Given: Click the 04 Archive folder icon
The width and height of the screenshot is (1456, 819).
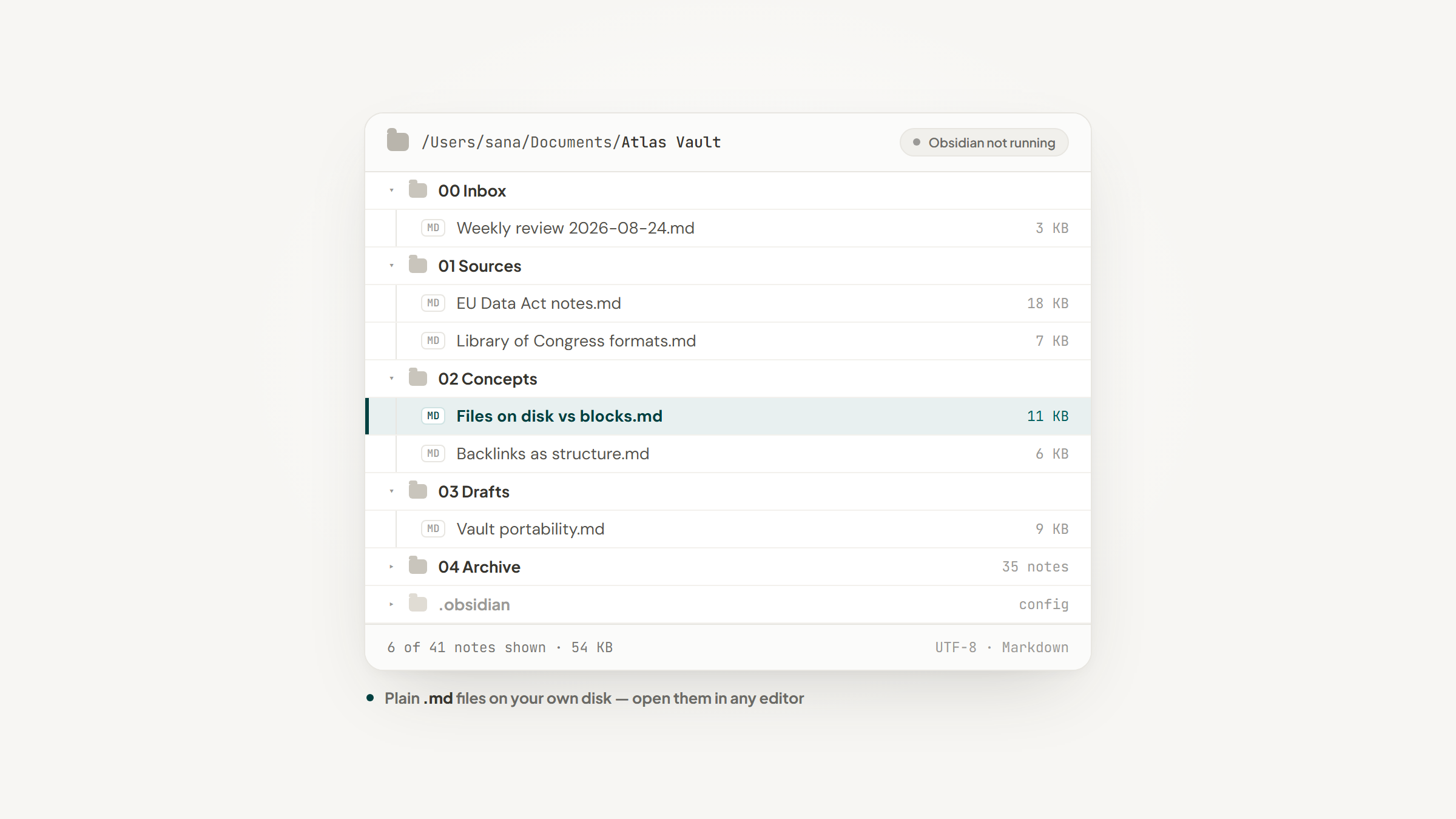Looking at the screenshot, I should click(x=418, y=565).
